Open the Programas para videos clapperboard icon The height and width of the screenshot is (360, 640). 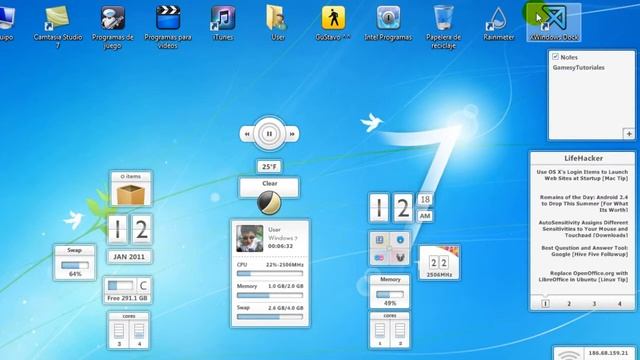168,18
